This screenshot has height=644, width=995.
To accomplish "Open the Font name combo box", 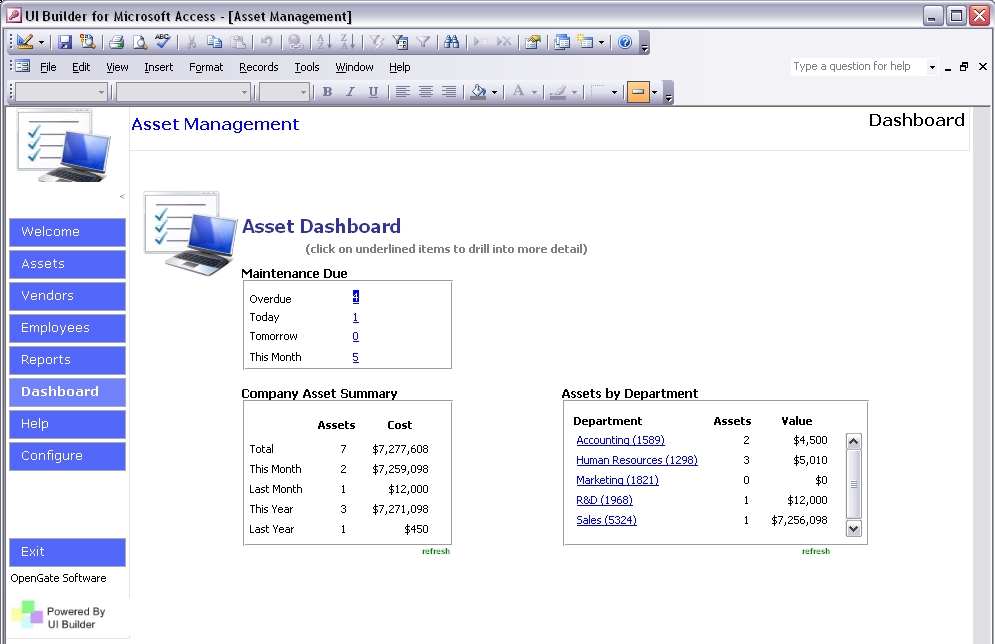I will (x=183, y=93).
